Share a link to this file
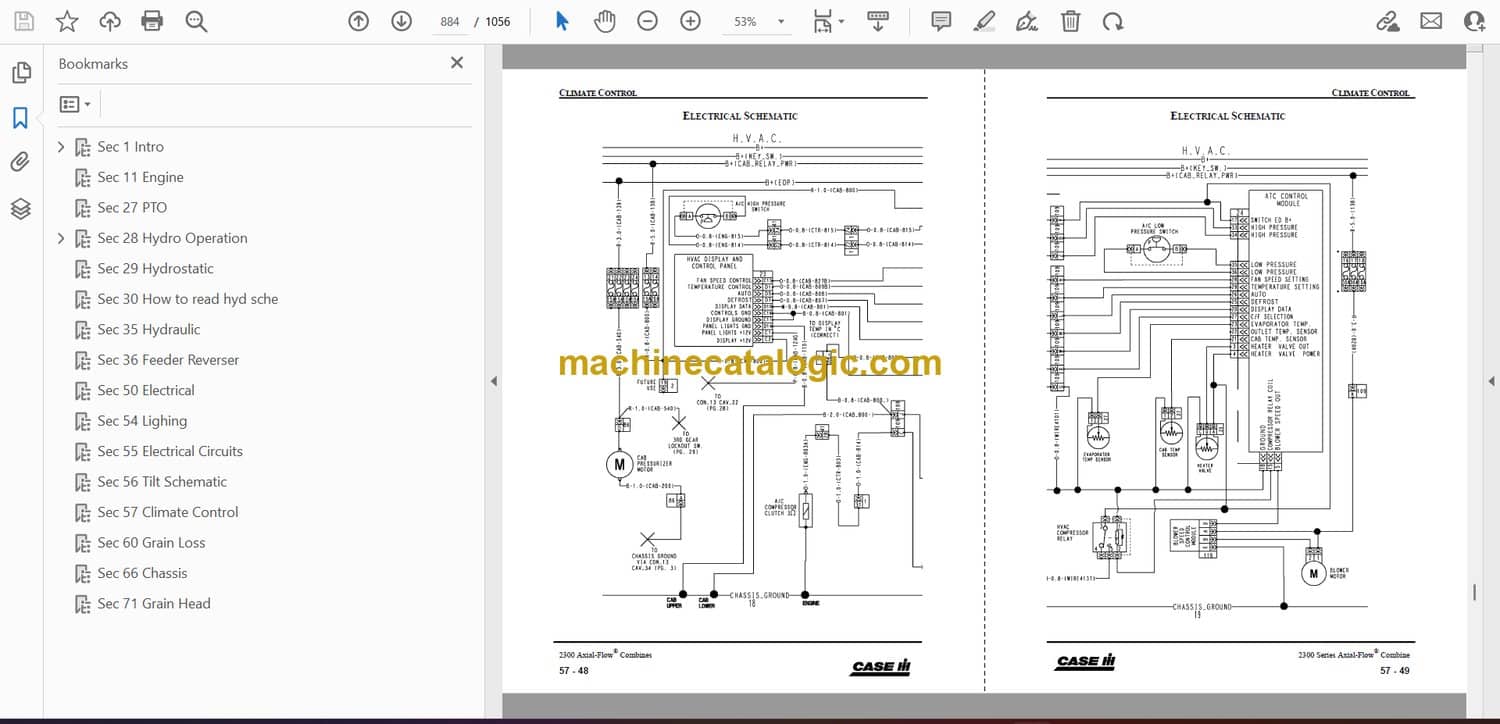Screen dimensions: 1500x724 [1387, 21]
